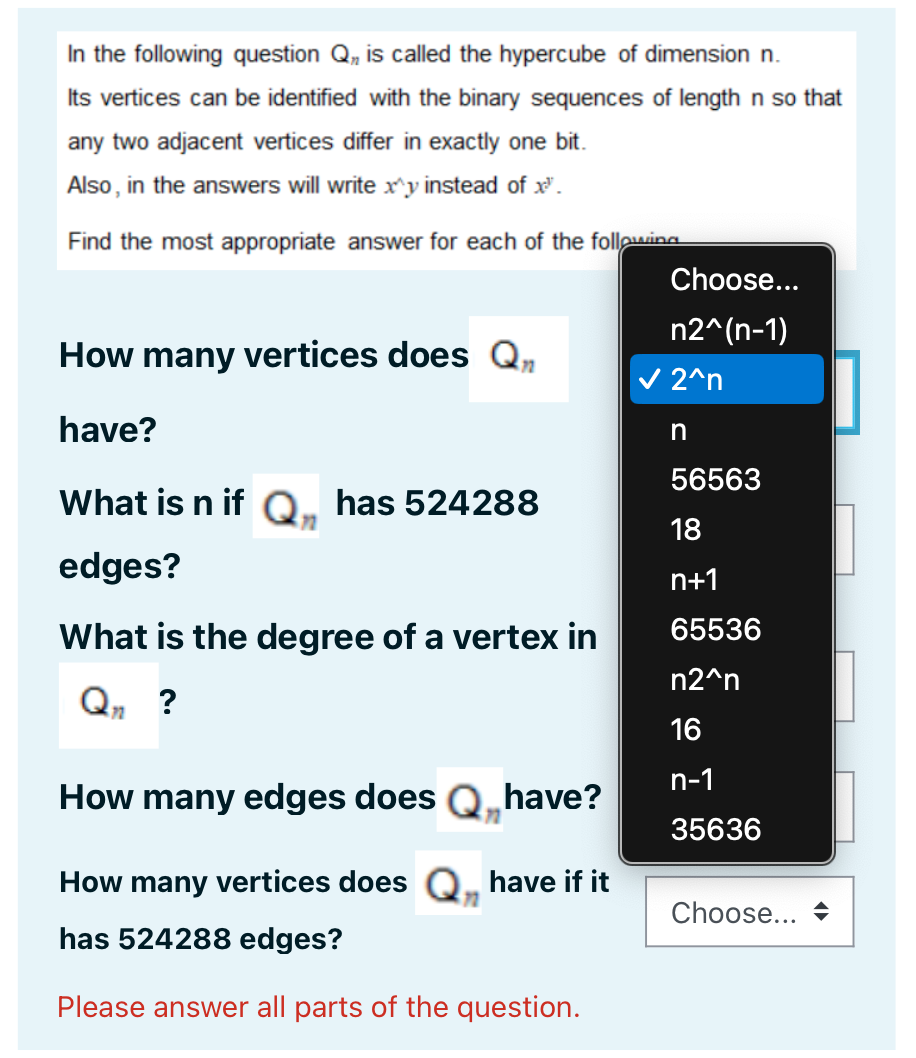Click the answer field for the vertex degree question

[x=846, y=686]
